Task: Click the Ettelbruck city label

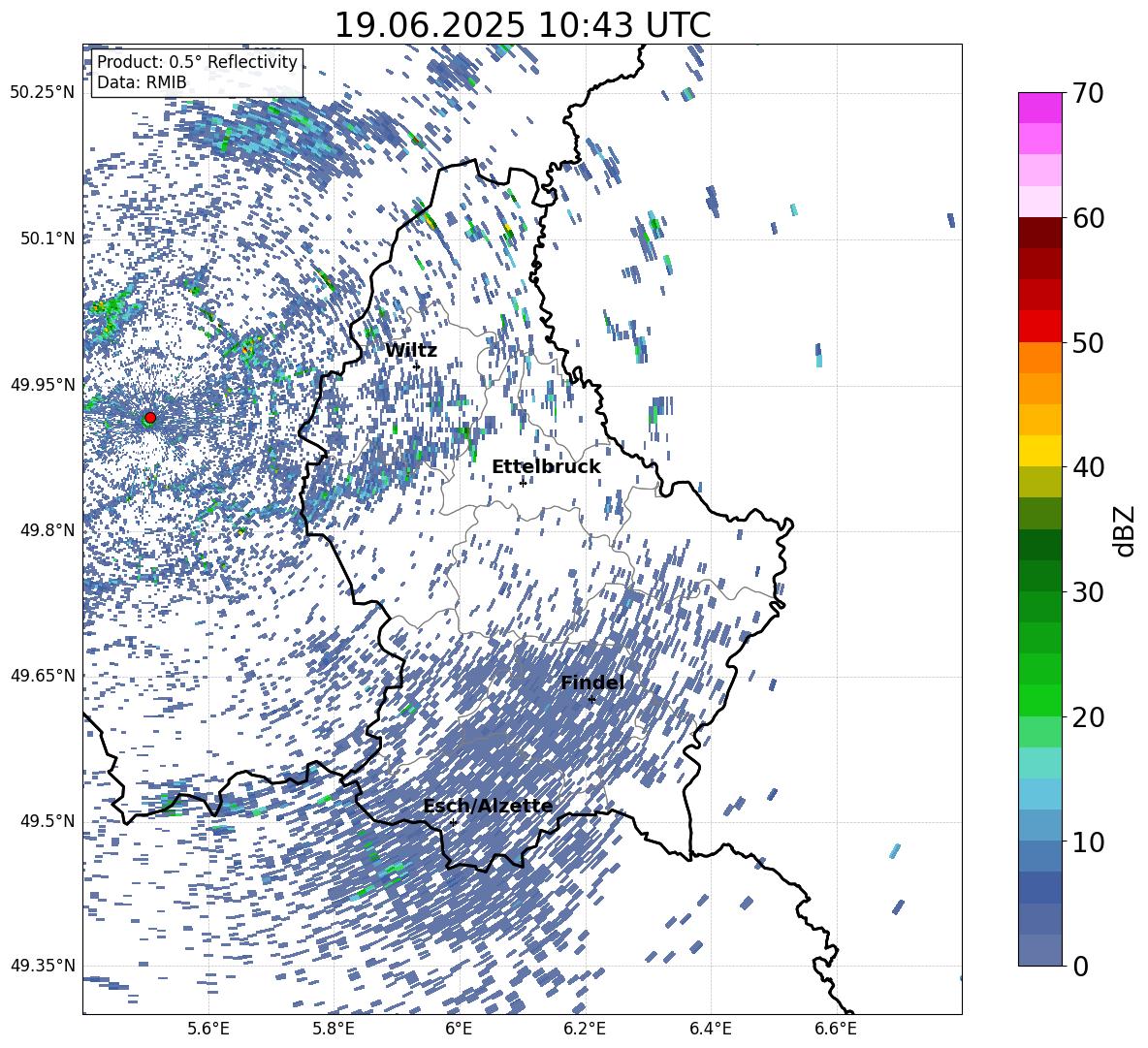Action: [546, 467]
